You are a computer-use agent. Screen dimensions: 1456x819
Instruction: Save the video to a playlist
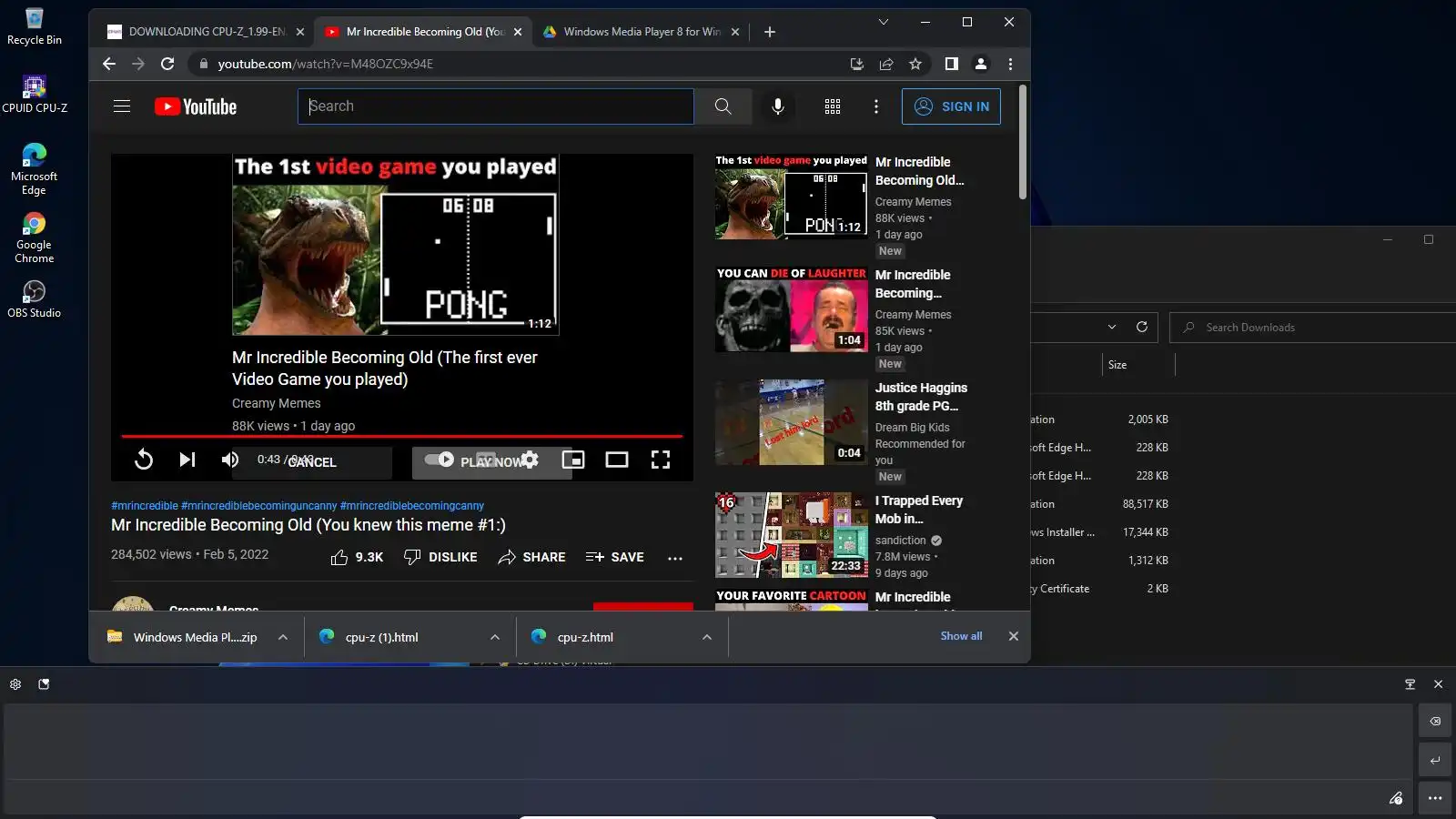614,557
